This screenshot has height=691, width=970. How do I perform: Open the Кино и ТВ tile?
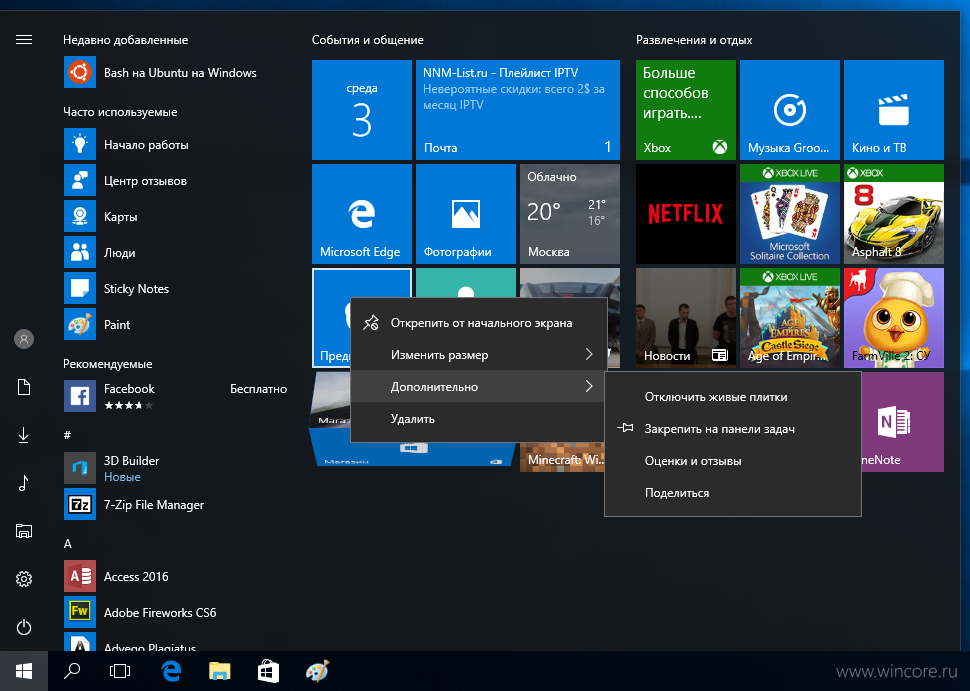tap(894, 109)
